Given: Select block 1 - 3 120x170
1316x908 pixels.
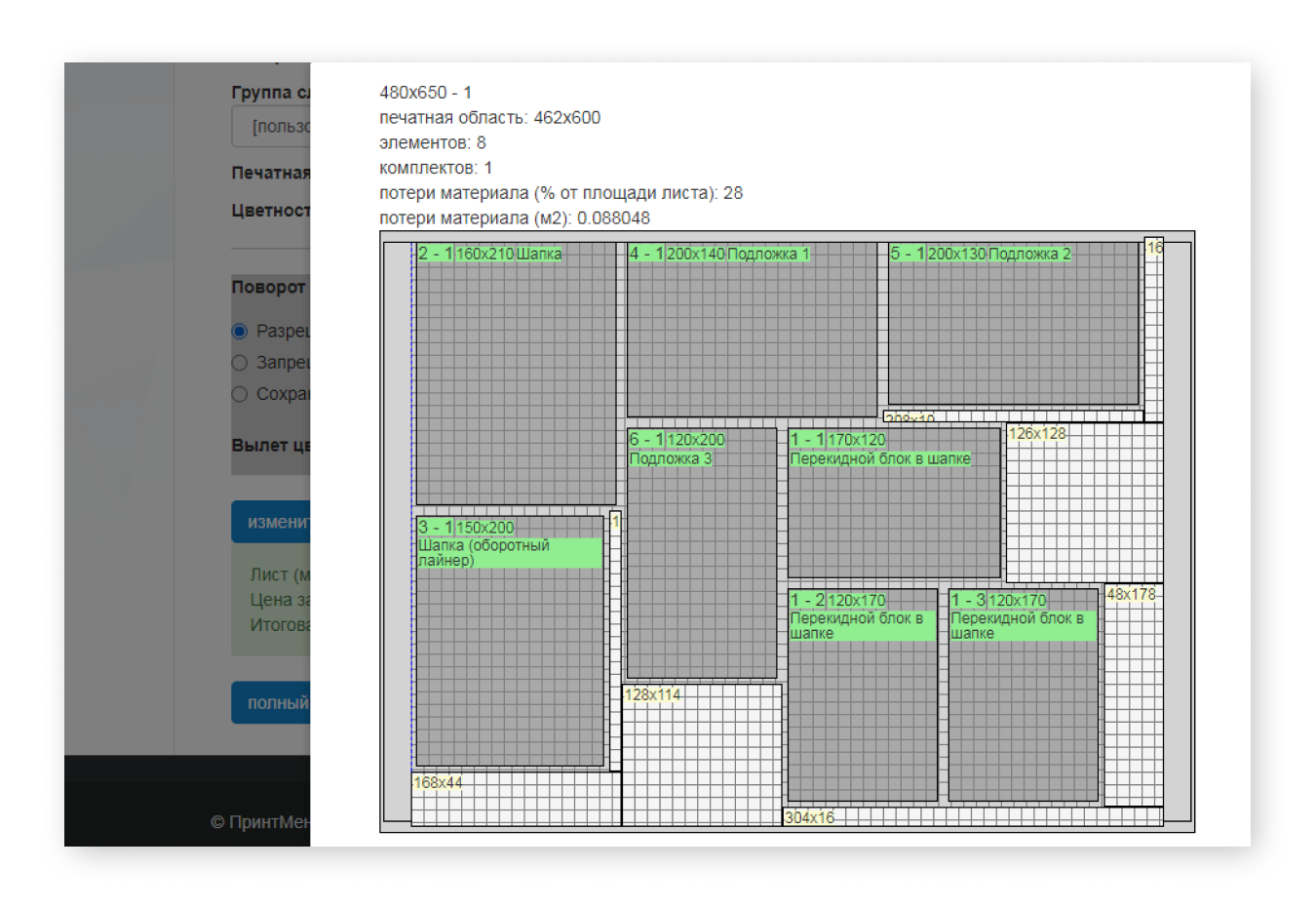Looking at the screenshot, I should (1024, 695).
